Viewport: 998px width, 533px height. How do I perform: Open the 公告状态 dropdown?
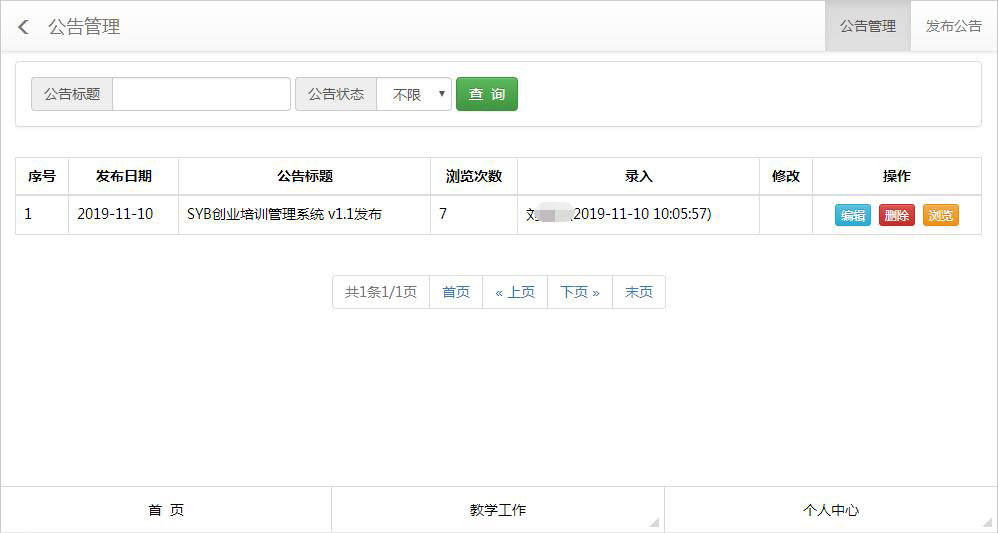coord(414,94)
